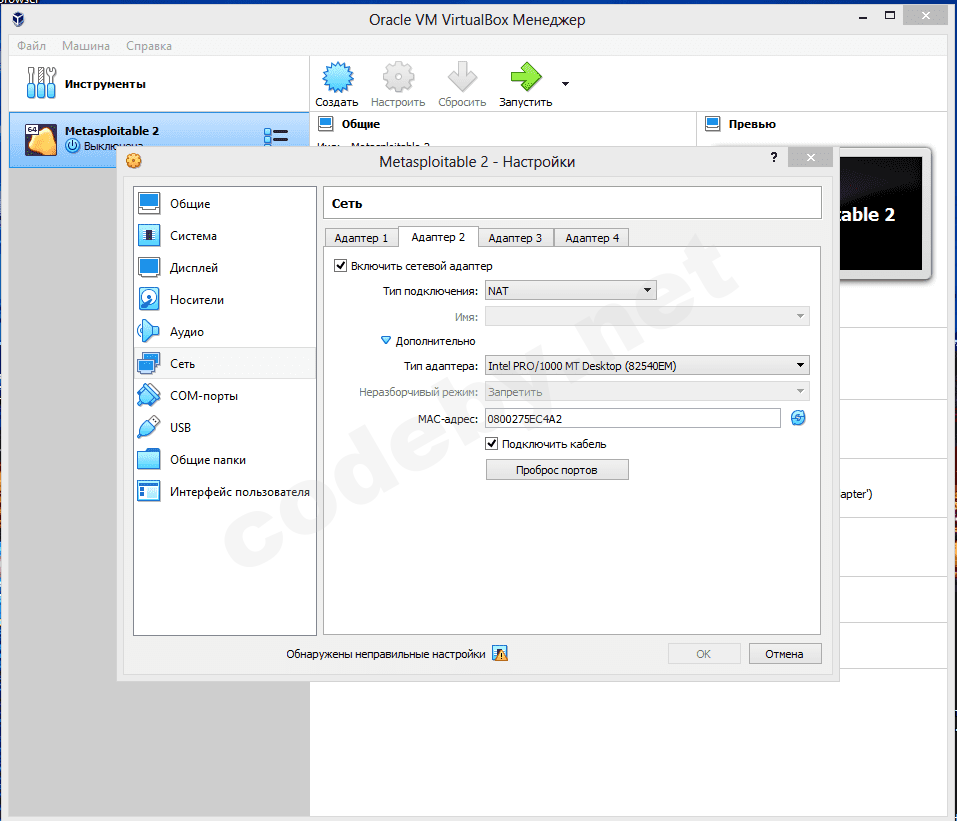
Task: Click the Отмена button
Action: 784,654
